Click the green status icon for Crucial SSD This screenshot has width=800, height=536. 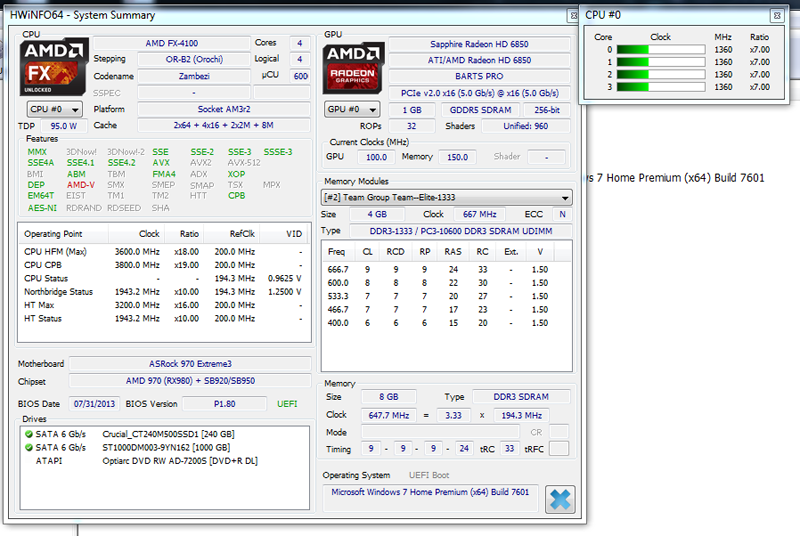point(29,434)
